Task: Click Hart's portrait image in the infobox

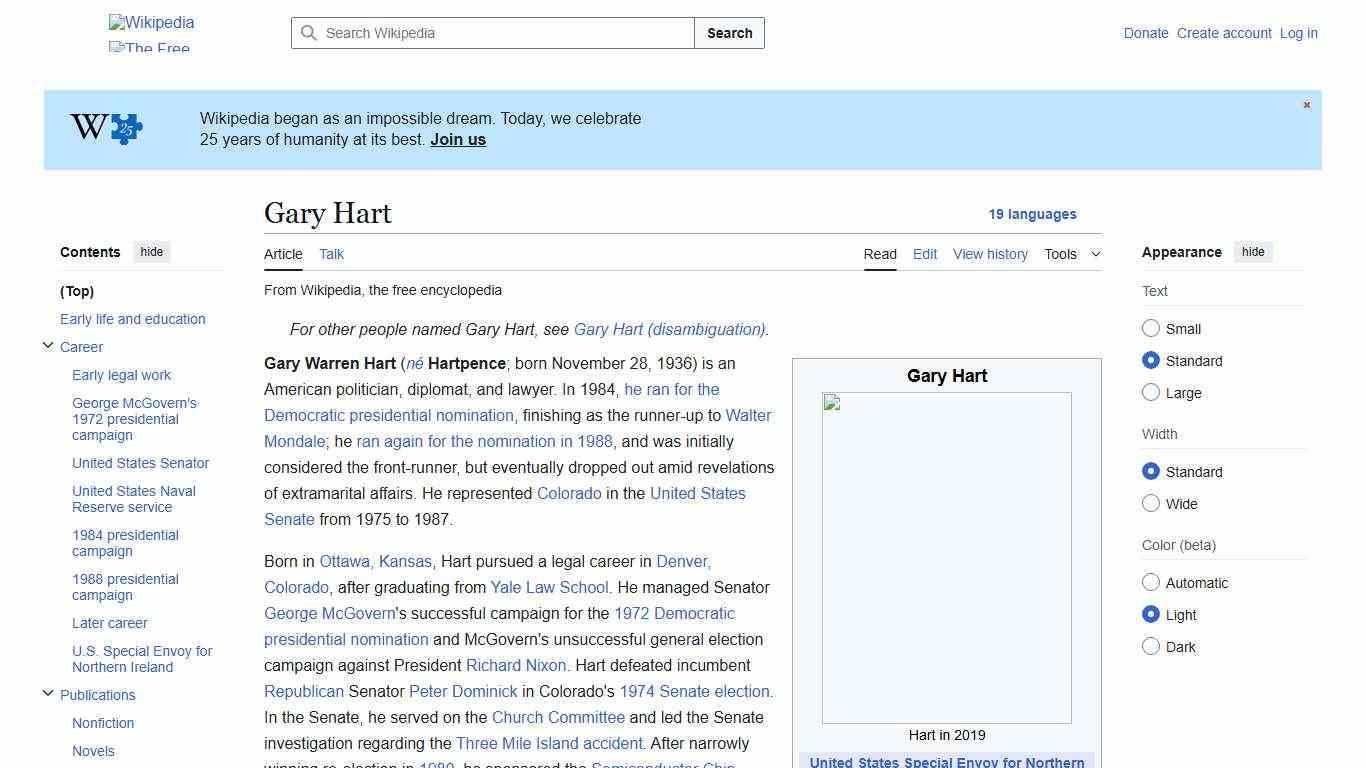Action: (946, 557)
